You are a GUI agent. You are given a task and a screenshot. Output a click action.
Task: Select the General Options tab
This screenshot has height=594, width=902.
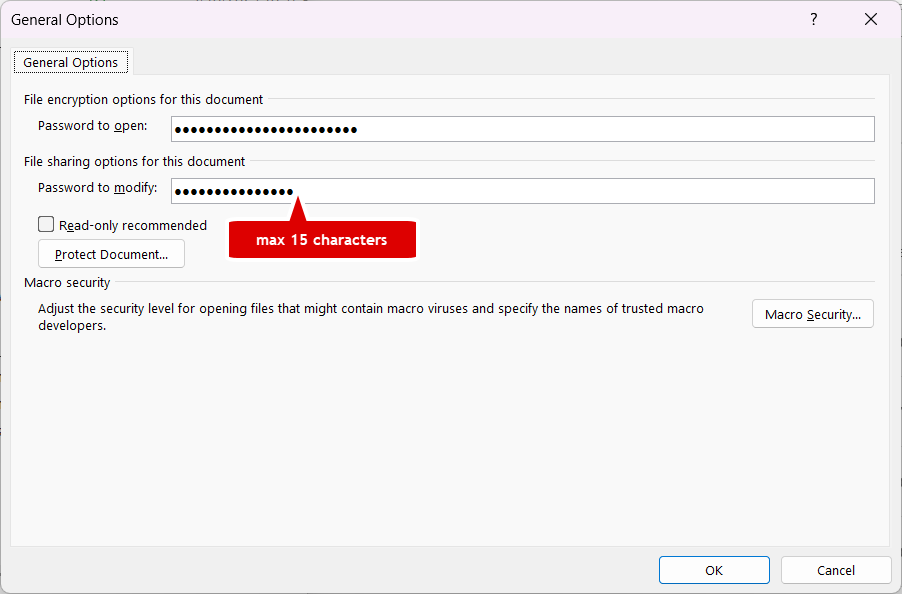pos(71,62)
